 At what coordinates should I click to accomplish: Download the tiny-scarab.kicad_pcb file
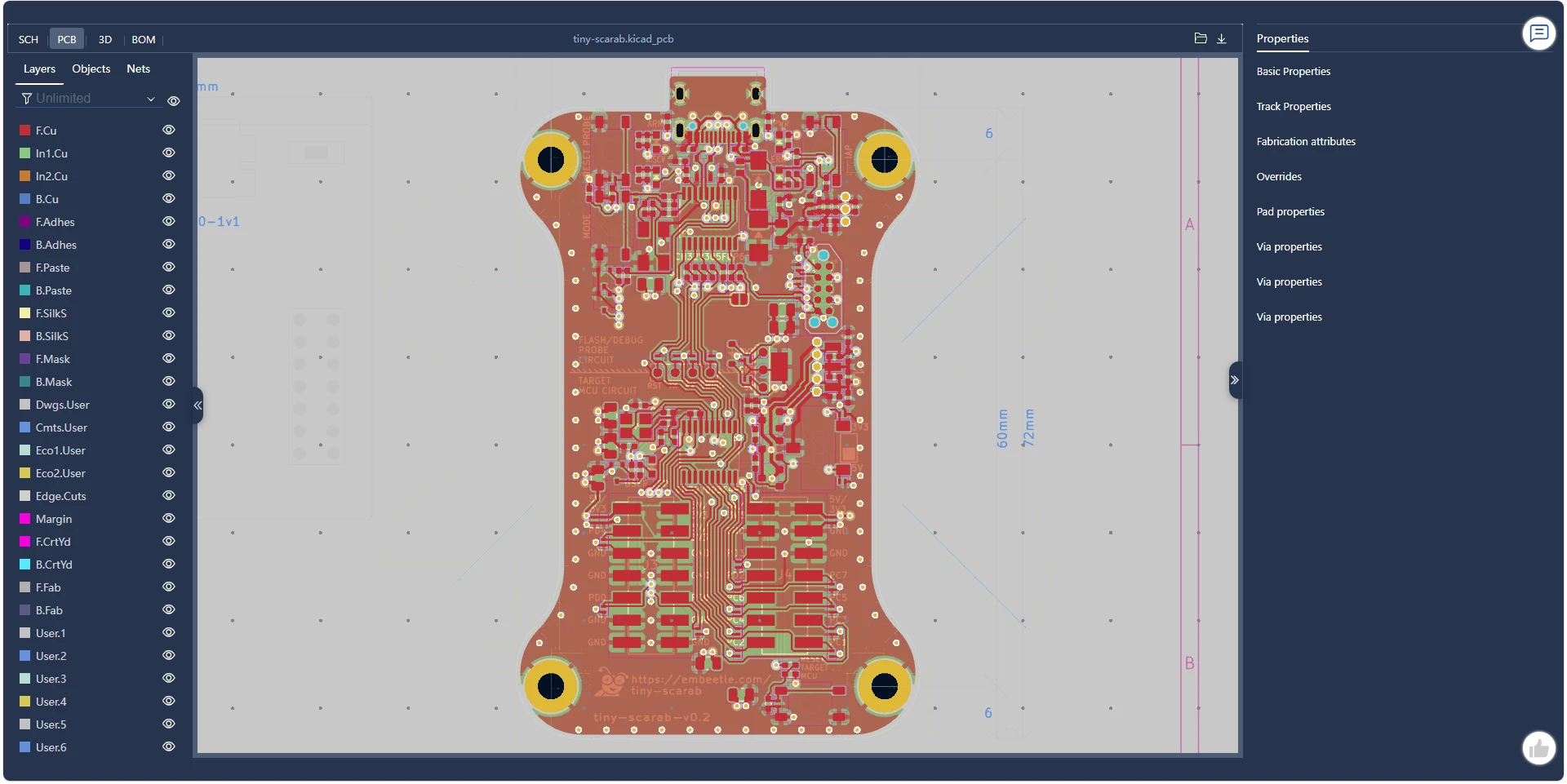[1222, 38]
